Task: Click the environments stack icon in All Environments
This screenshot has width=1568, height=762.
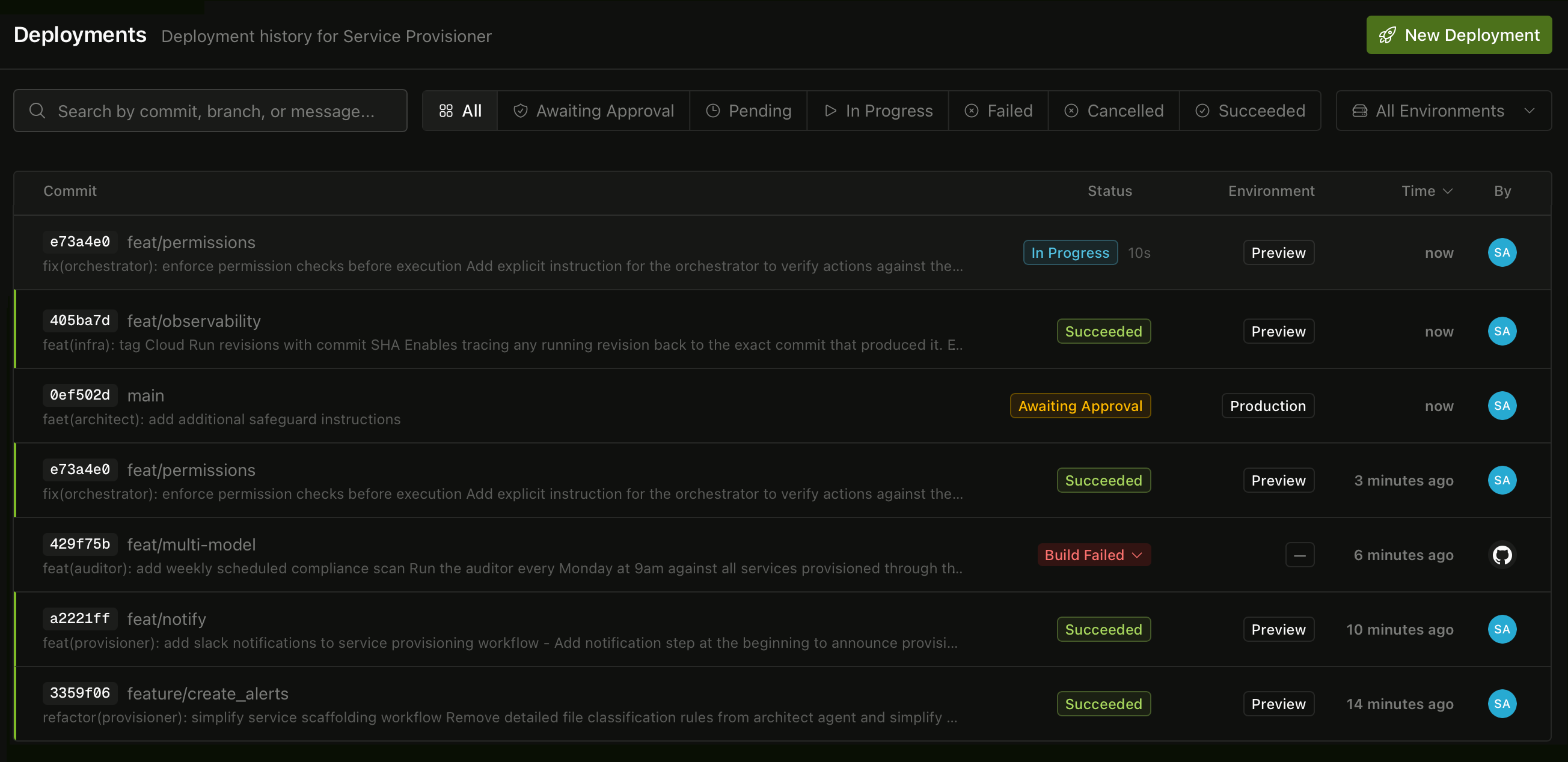Action: tap(1359, 111)
